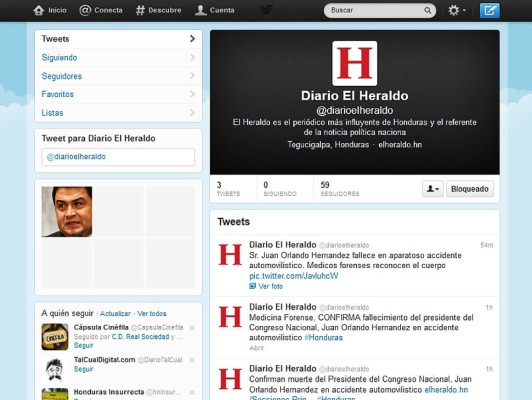Click the Twitter bird logo

pos(266,10)
